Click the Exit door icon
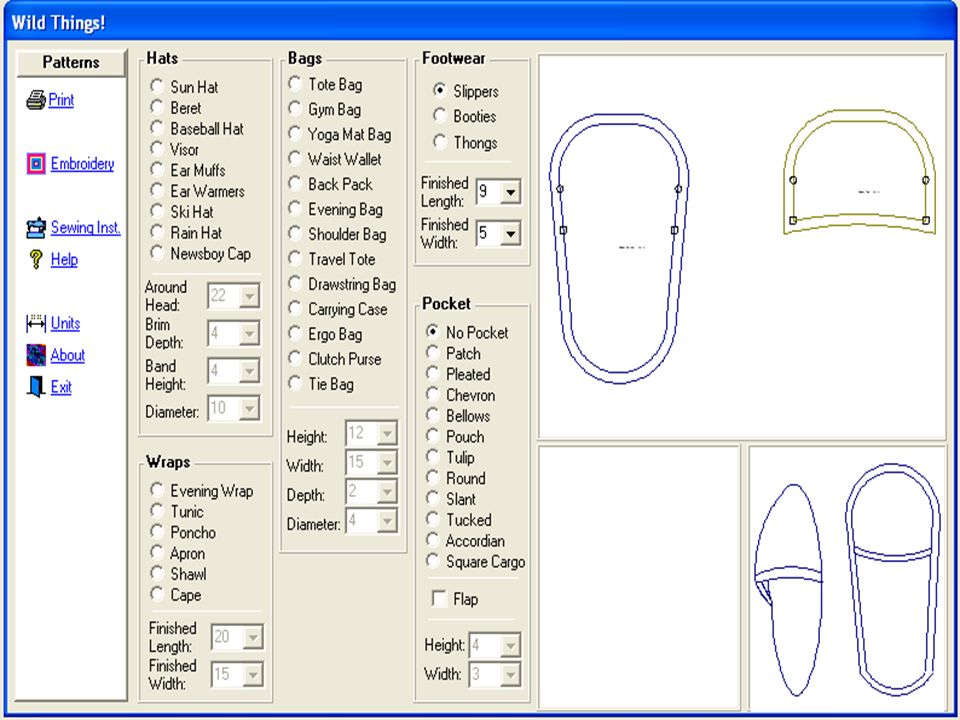 pos(36,387)
